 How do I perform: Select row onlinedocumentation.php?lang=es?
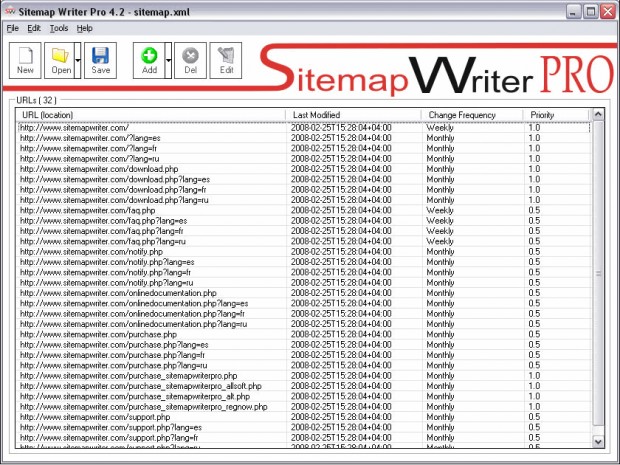click(x=304, y=303)
